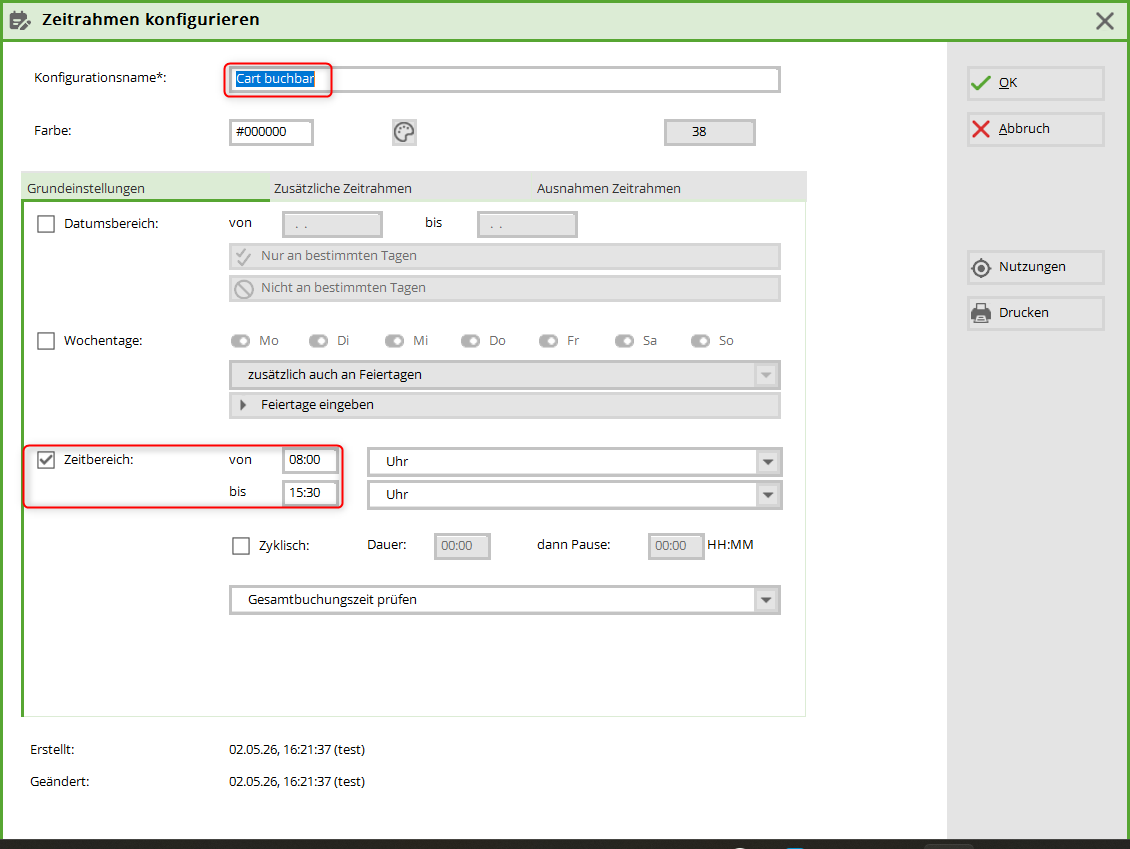Switch to Zusätzliche Zeitrahmen tab
Viewport: 1130px width, 849px height.
pyautogui.click(x=343, y=188)
